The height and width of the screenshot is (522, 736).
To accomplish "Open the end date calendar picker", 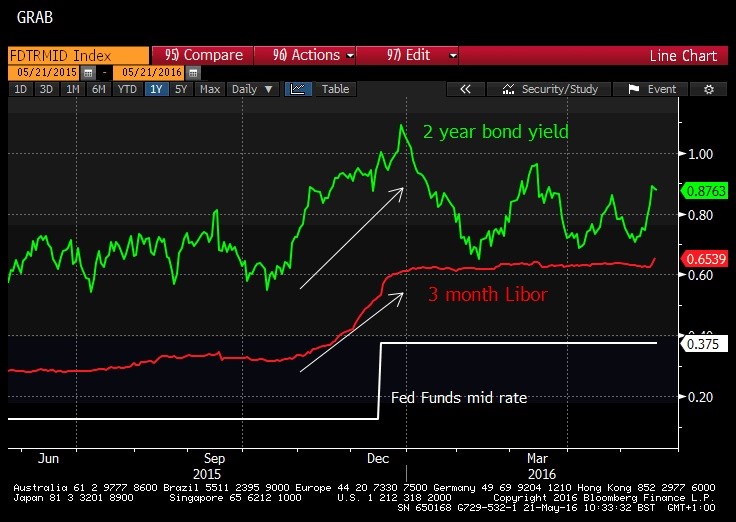I will (x=193, y=73).
